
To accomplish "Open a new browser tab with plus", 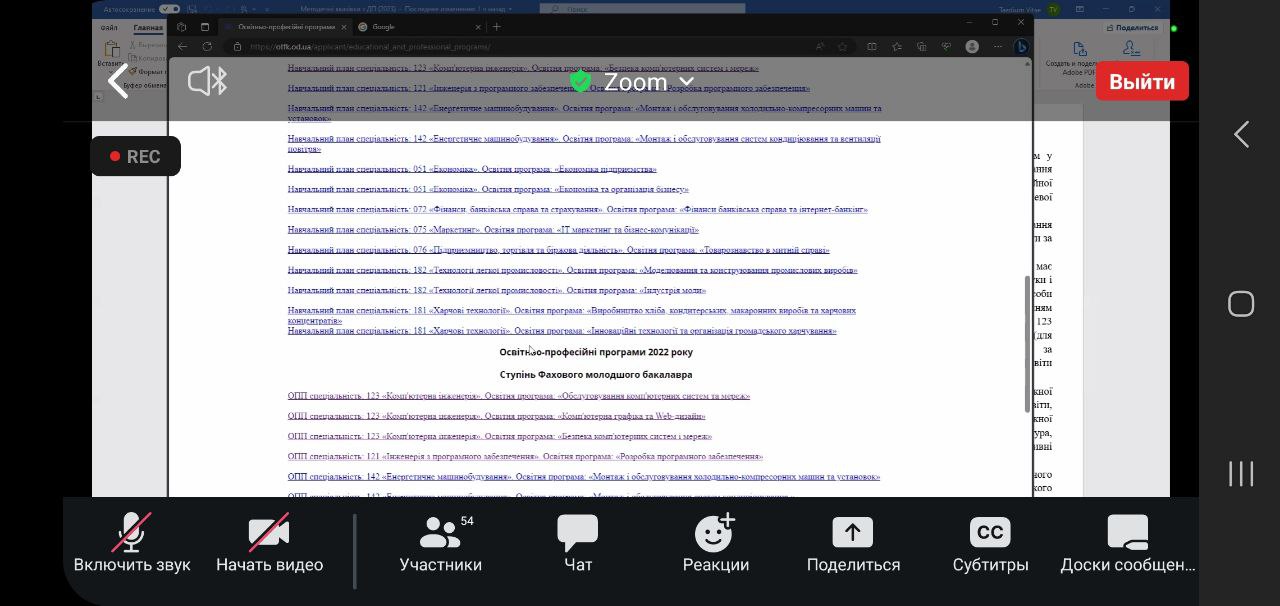I will point(496,27).
